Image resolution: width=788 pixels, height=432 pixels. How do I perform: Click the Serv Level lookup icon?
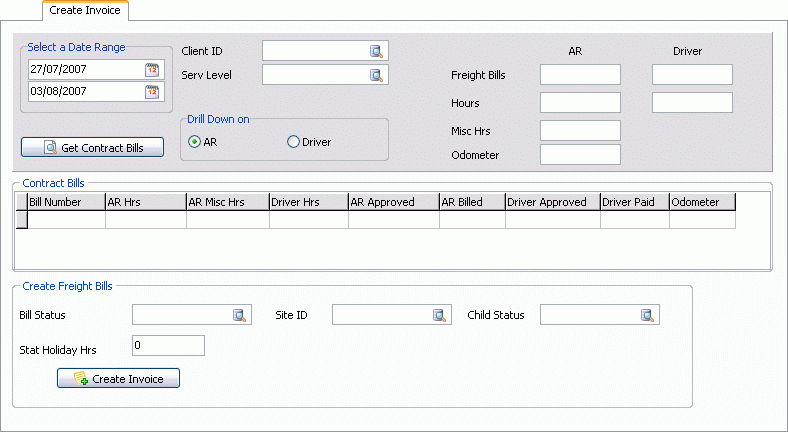[x=377, y=75]
